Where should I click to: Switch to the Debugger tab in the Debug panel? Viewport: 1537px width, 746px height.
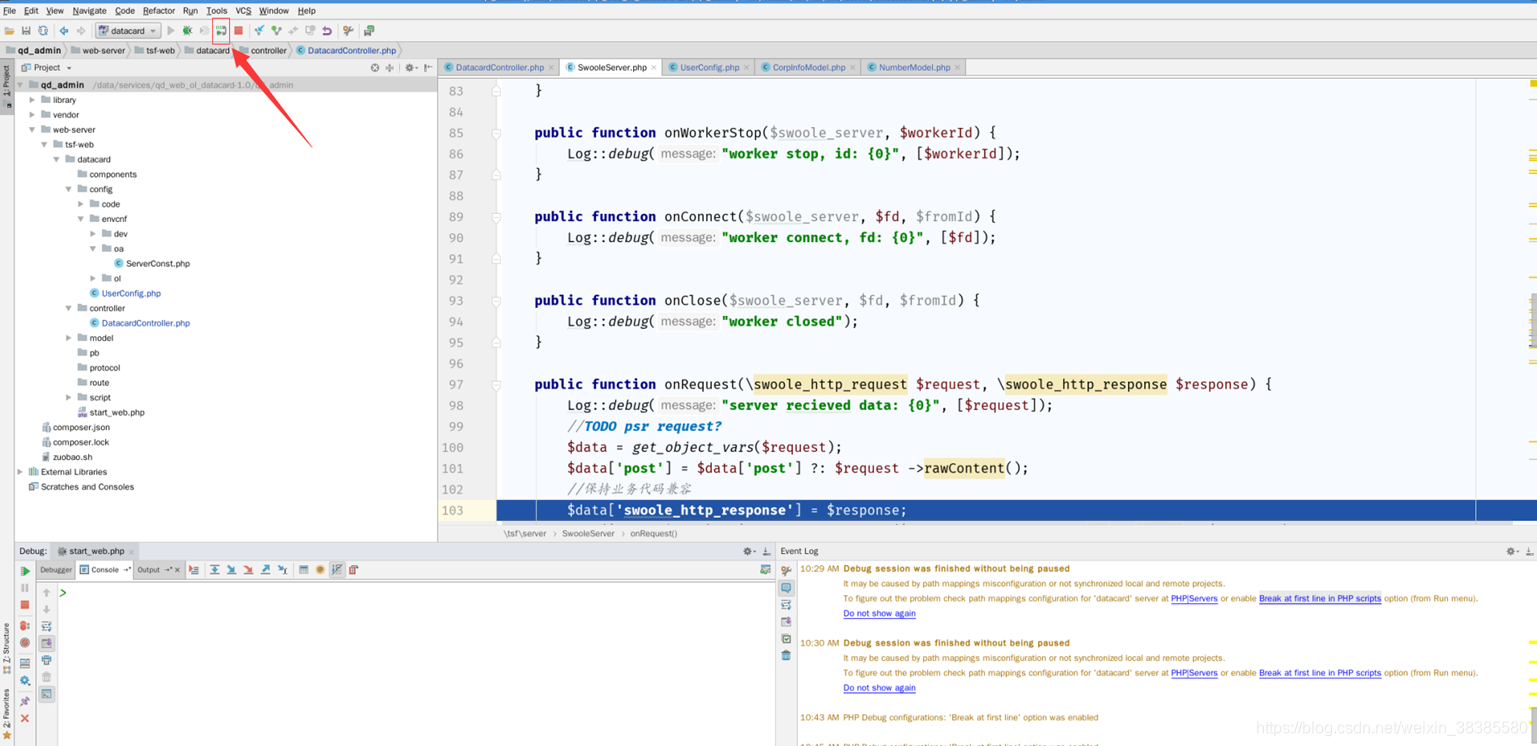pyautogui.click(x=56, y=570)
